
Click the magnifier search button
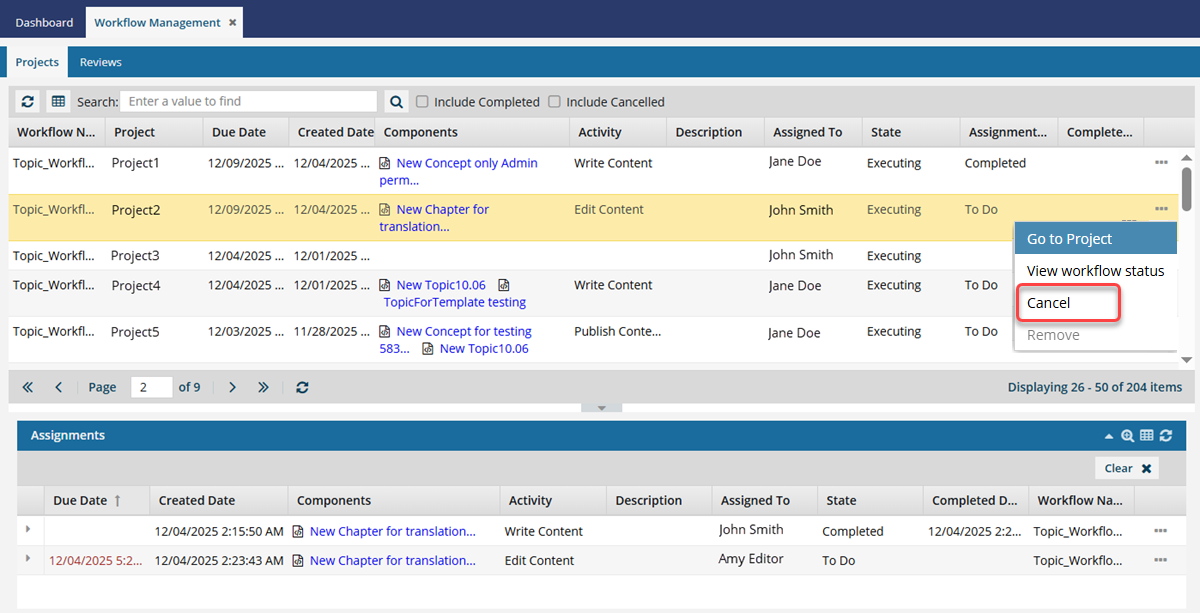(x=397, y=102)
